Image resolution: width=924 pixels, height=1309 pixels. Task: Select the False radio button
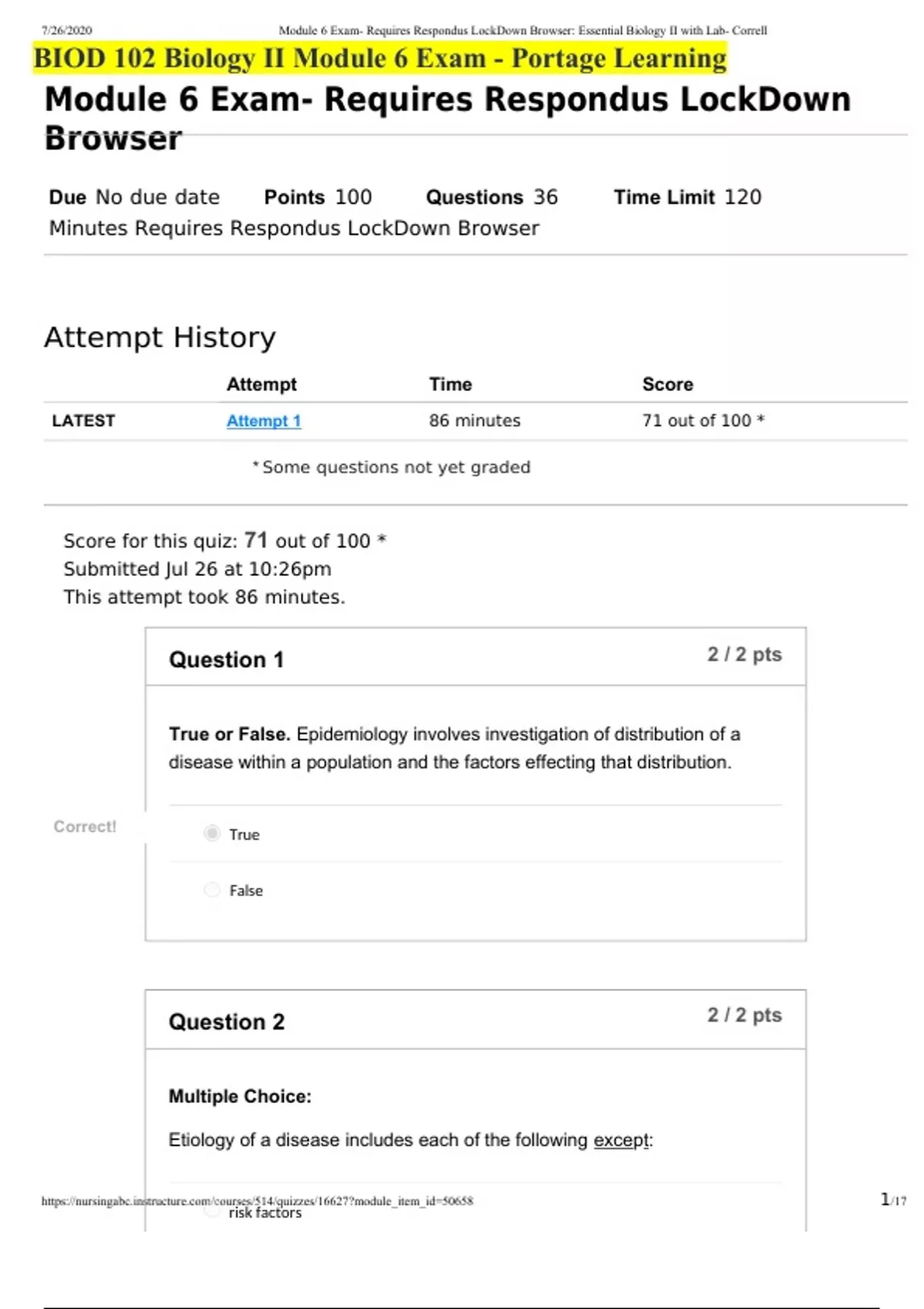212,890
